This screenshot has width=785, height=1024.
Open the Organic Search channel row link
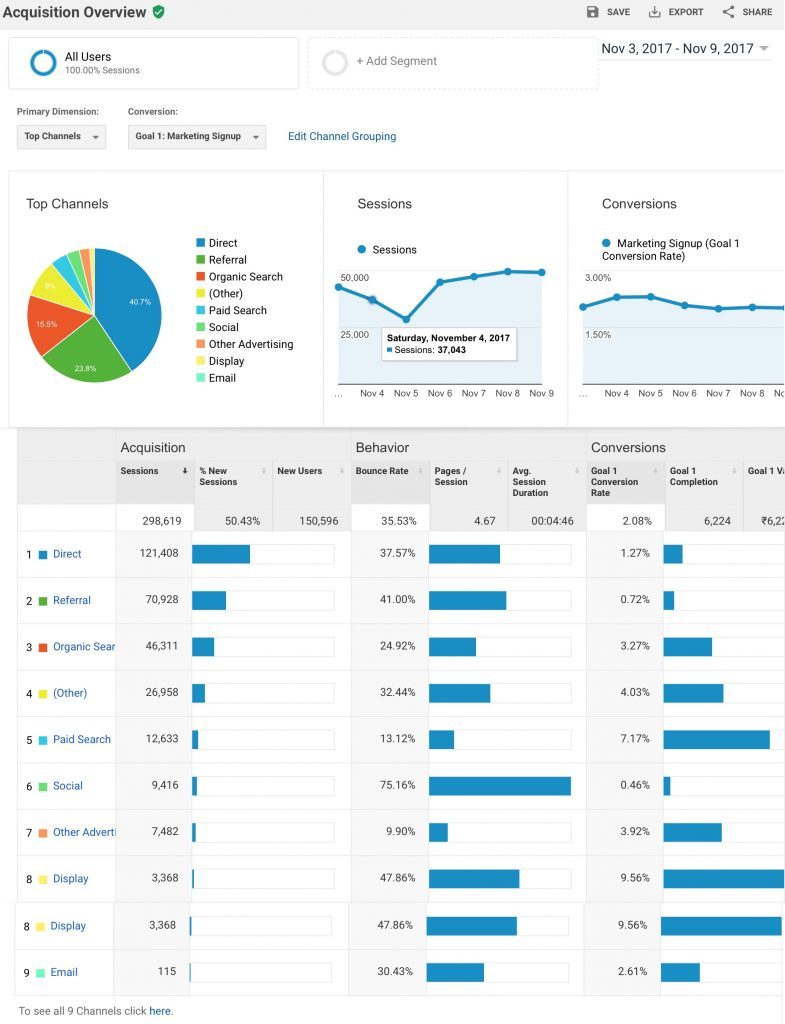click(x=84, y=647)
